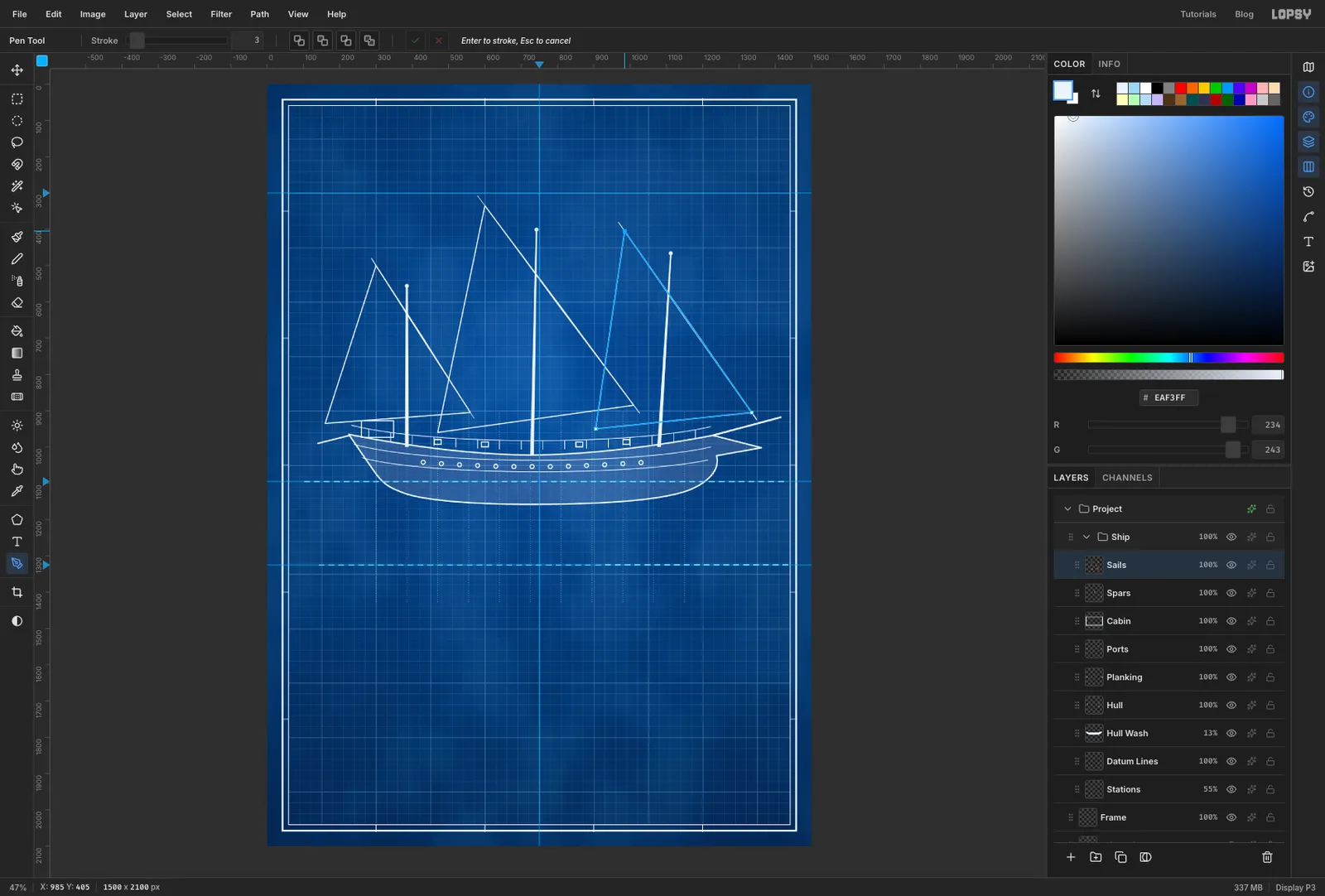Viewport: 1325px width, 896px height.
Task: Switch to the Channels tab
Action: 1127,478
